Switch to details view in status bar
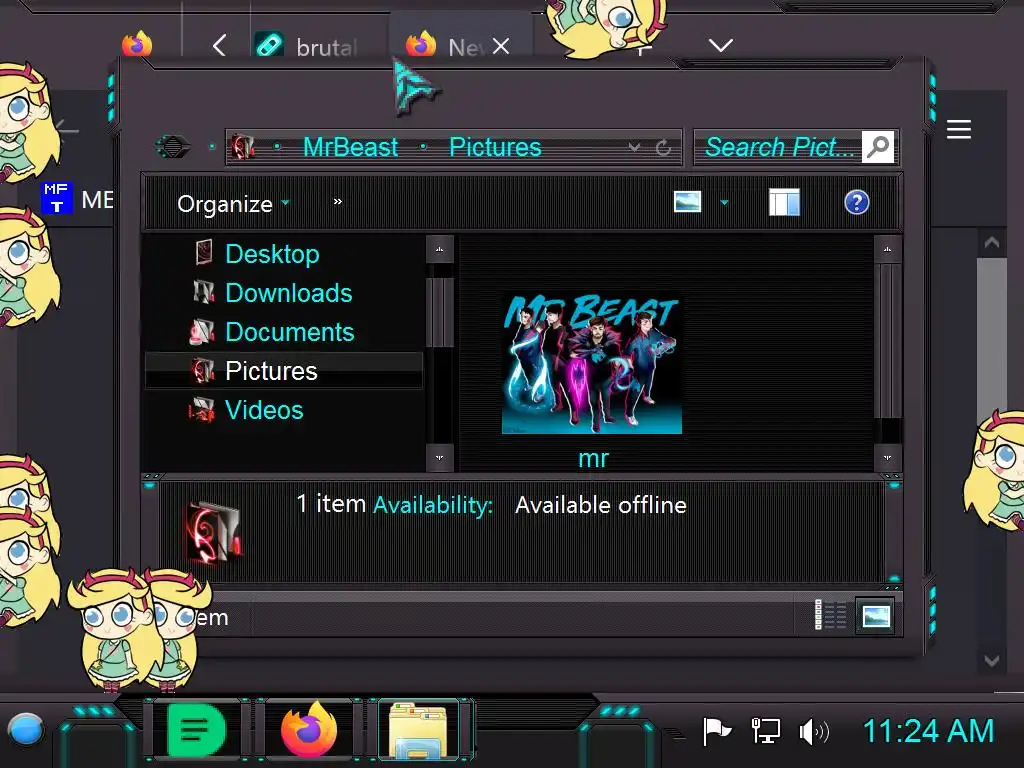Viewport: 1024px width, 768px height. (830, 615)
